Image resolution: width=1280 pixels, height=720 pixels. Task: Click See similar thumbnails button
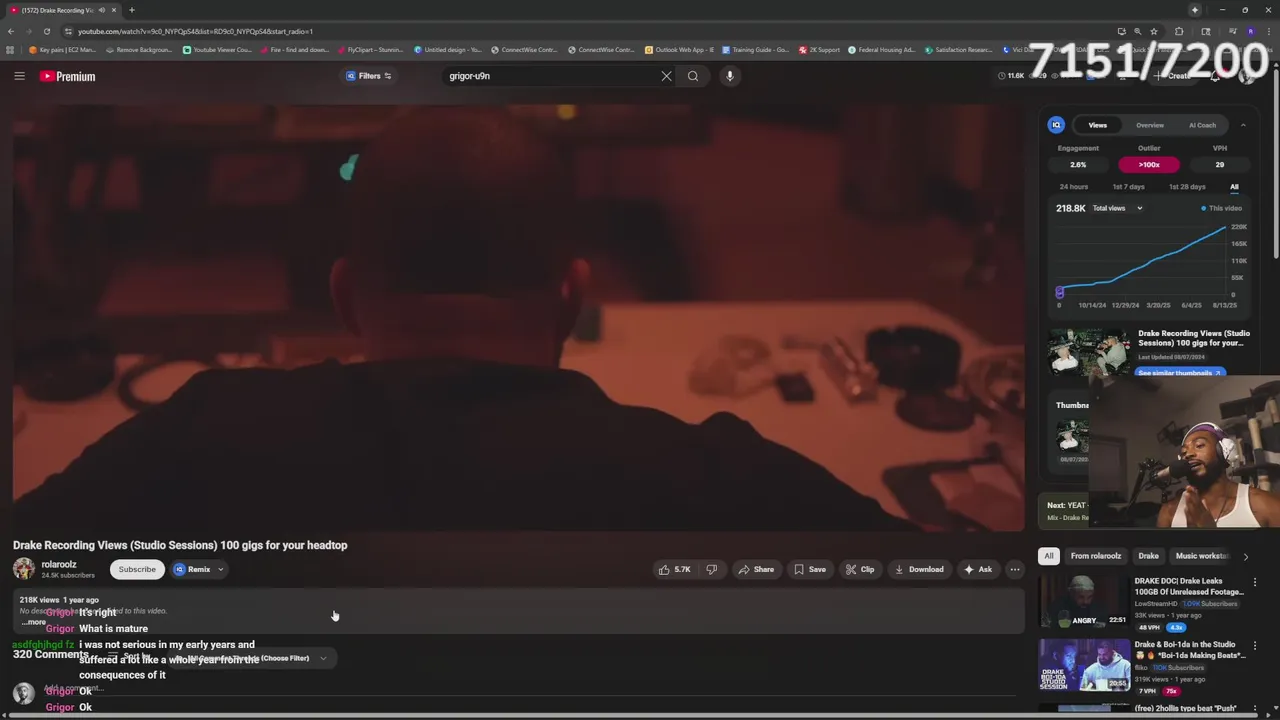[x=1180, y=372]
